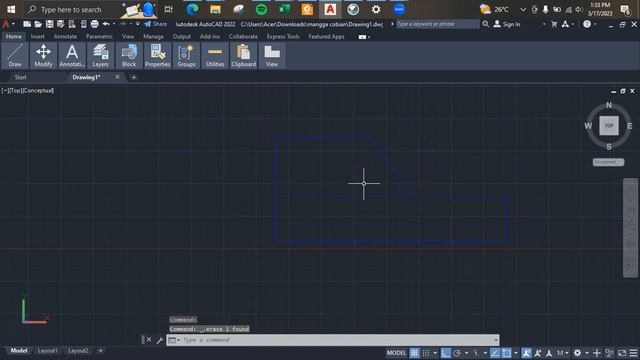
Task: Click the [Conceptual] visual style label
Action: (x=38, y=91)
